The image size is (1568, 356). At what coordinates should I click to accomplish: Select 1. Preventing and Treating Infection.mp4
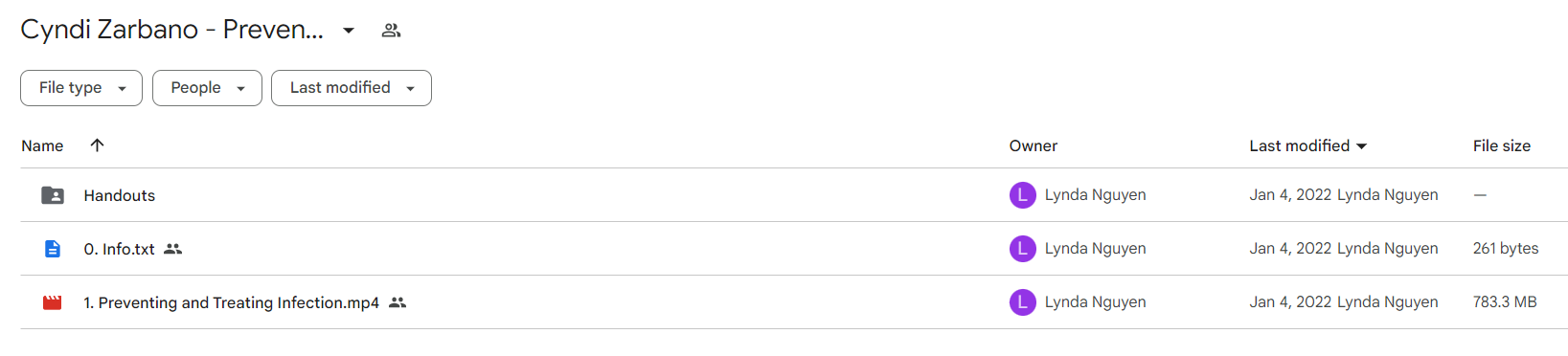[231, 302]
